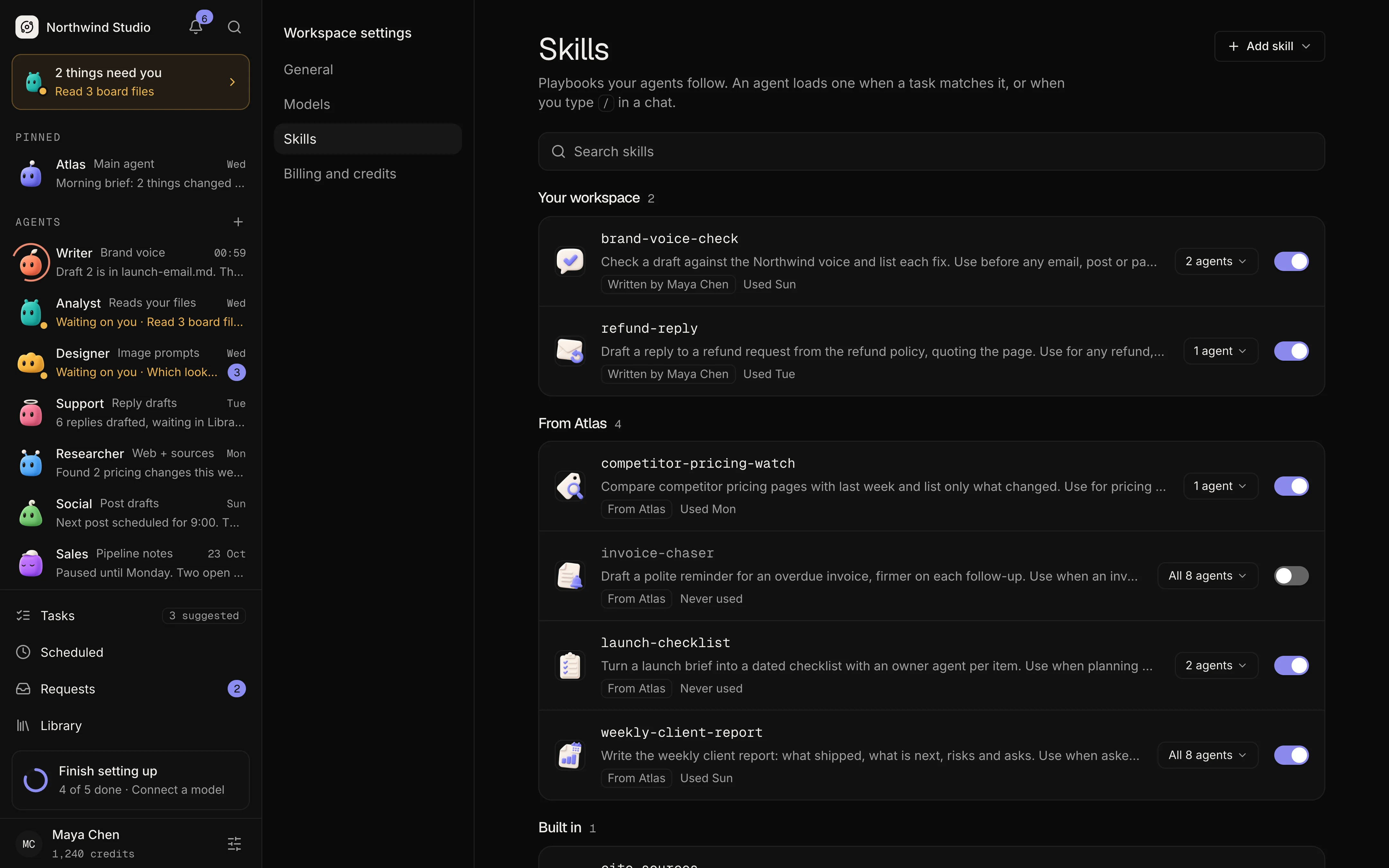This screenshot has height=868, width=1389.
Task: Open the Sales agent avatar
Action: (x=31, y=563)
